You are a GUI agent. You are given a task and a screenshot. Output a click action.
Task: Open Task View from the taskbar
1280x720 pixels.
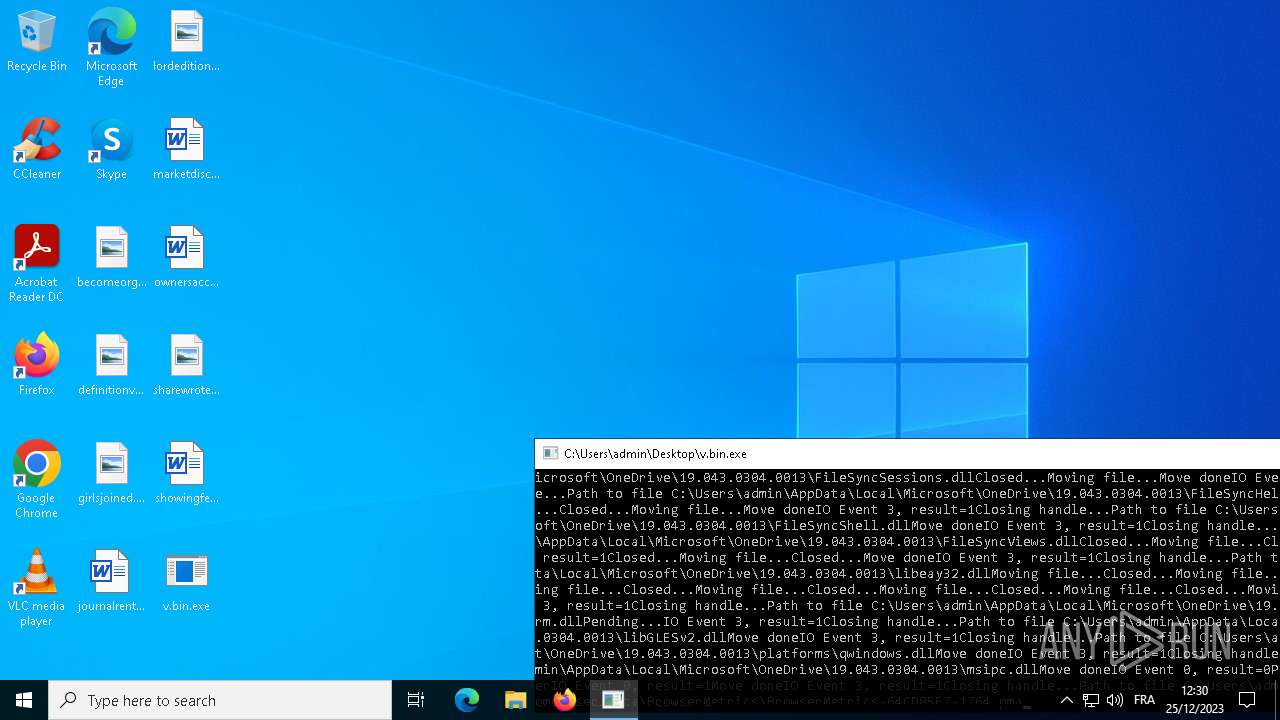[x=416, y=700]
